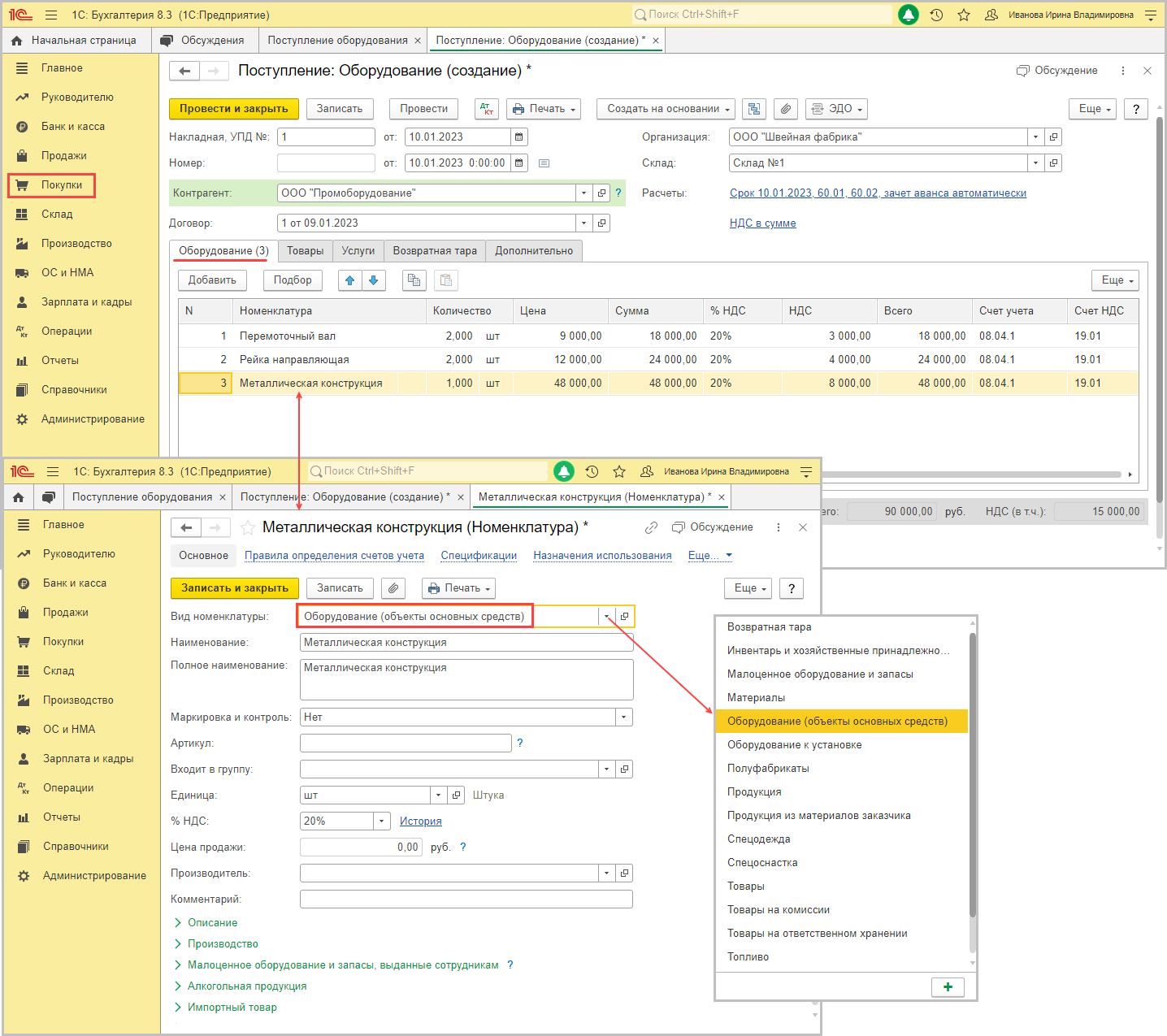Switch to Услуги tab
This screenshot has height=1036, width=1167.
[x=358, y=251]
